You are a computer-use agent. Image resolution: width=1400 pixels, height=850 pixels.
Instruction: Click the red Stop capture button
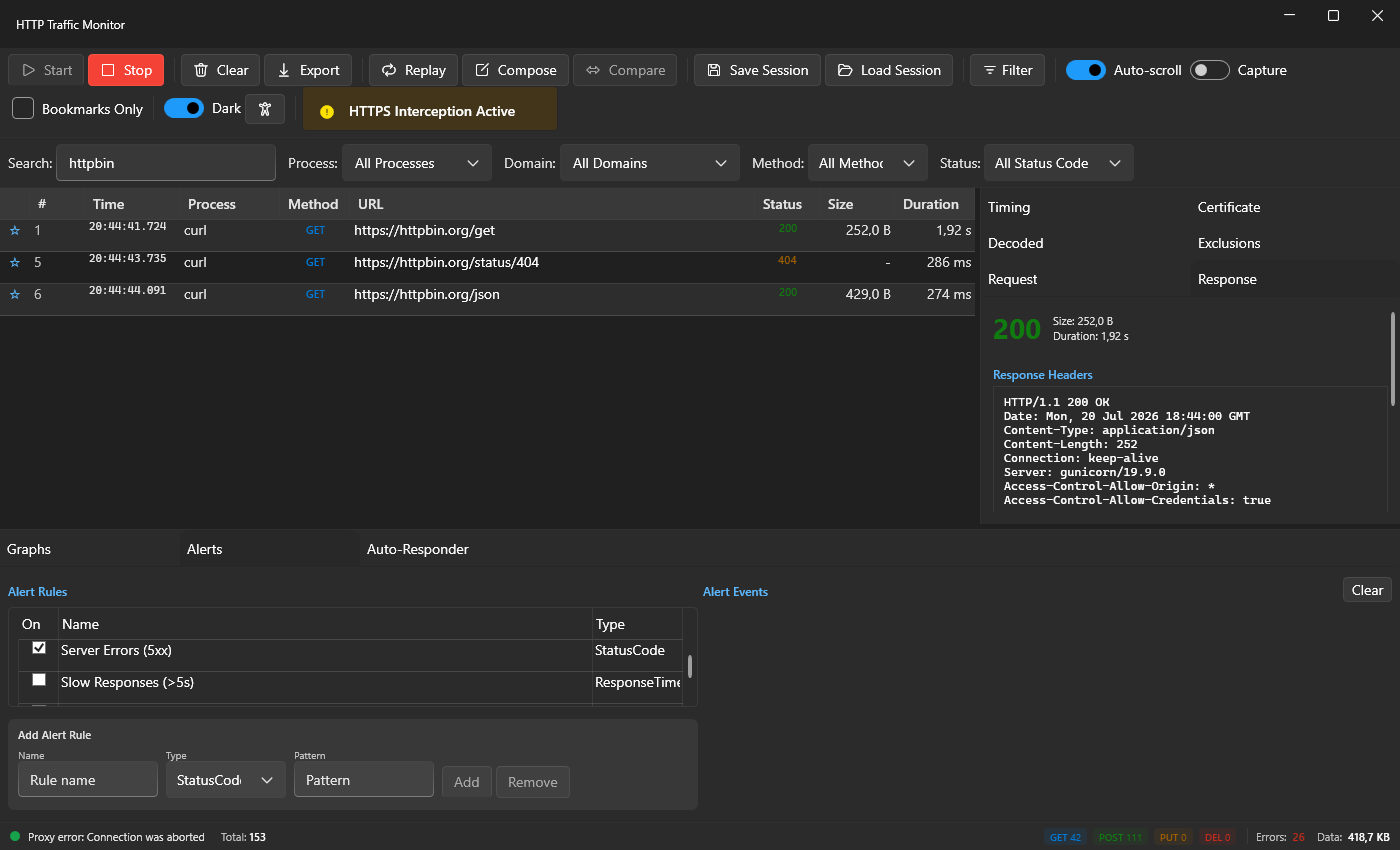[126, 70]
